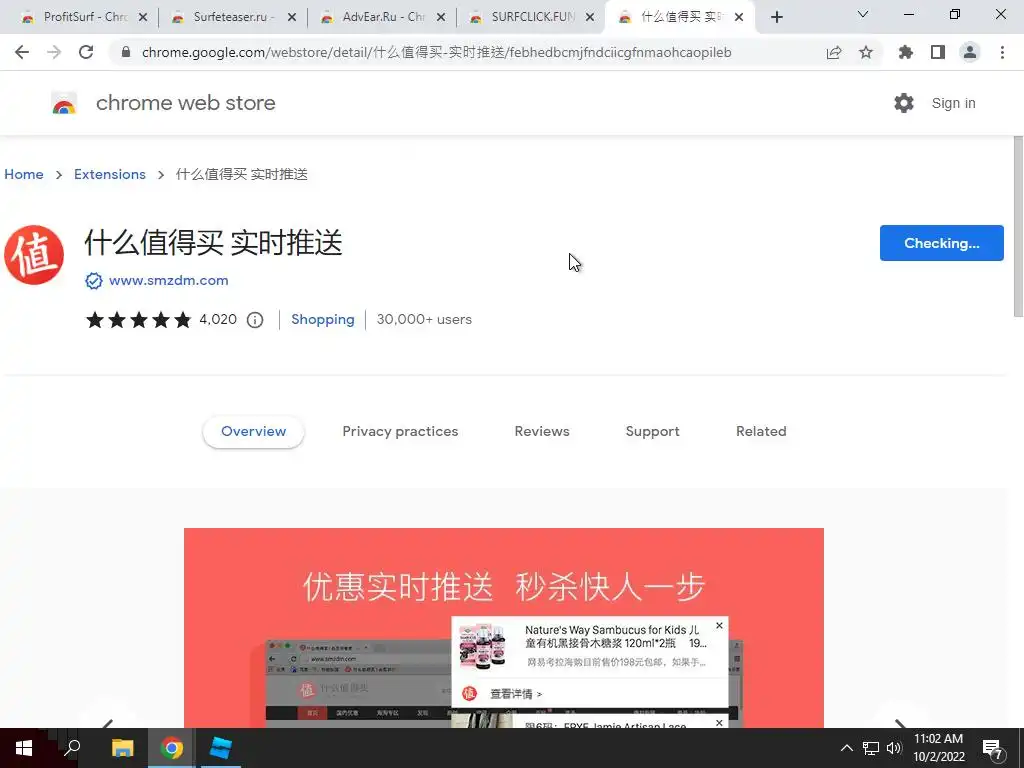Screen dimensions: 1024x768
Task: Show the previous screenshot in carousel
Action: click(x=108, y=722)
